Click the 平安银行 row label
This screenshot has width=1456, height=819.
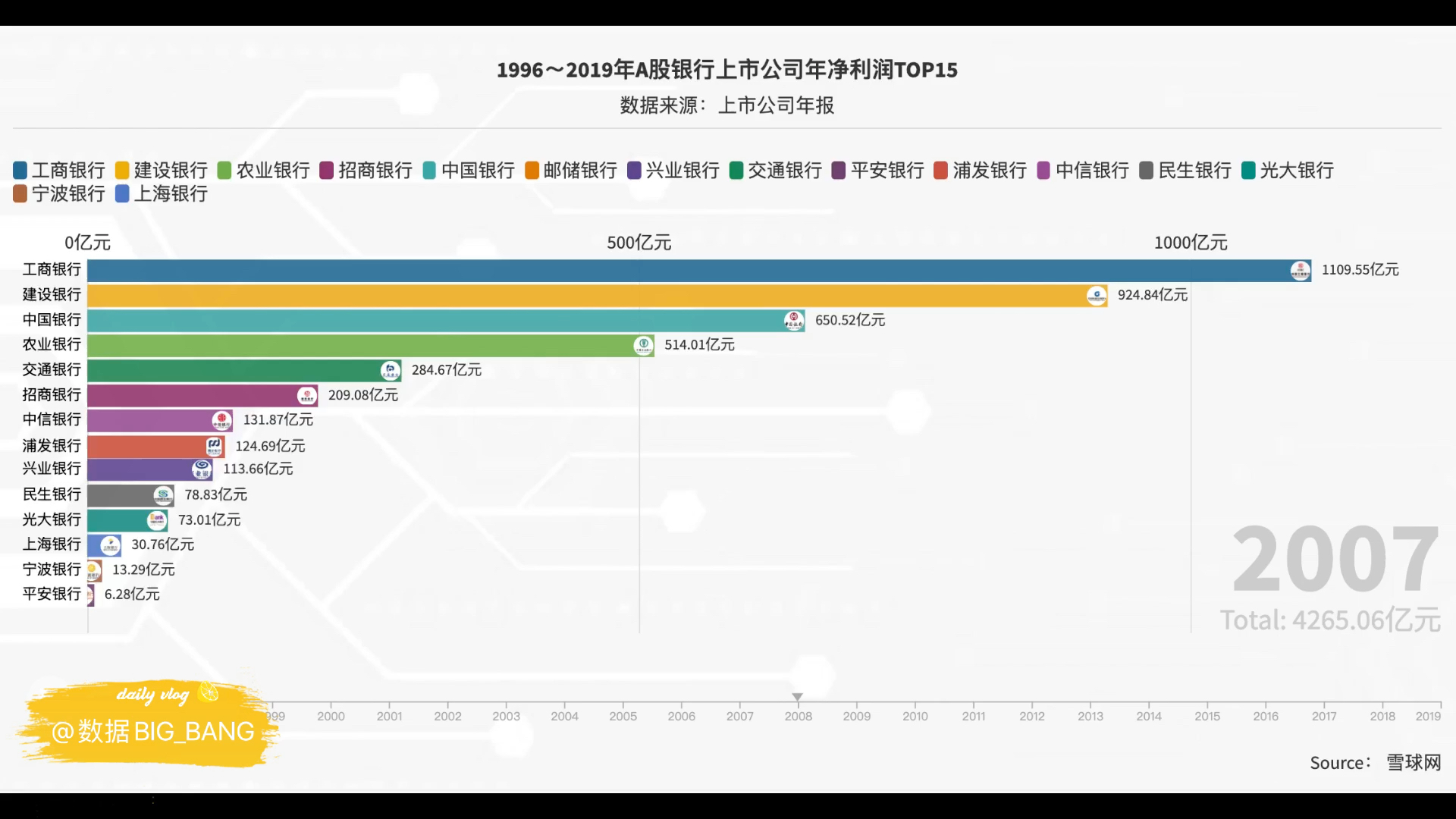point(52,594)
